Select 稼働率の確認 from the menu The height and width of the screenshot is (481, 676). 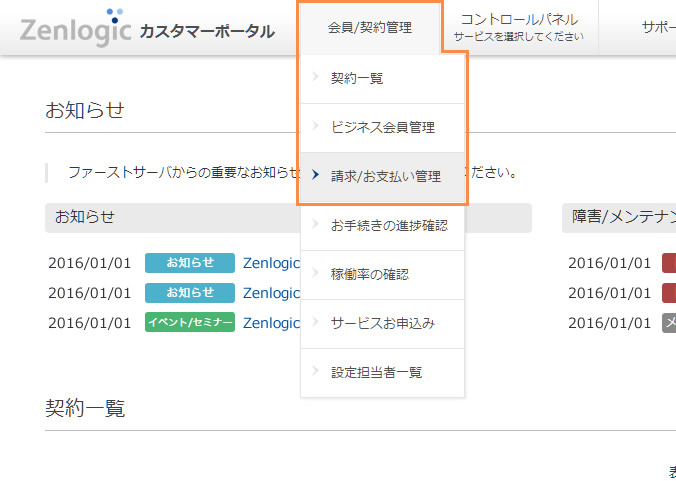coord(370,274)
